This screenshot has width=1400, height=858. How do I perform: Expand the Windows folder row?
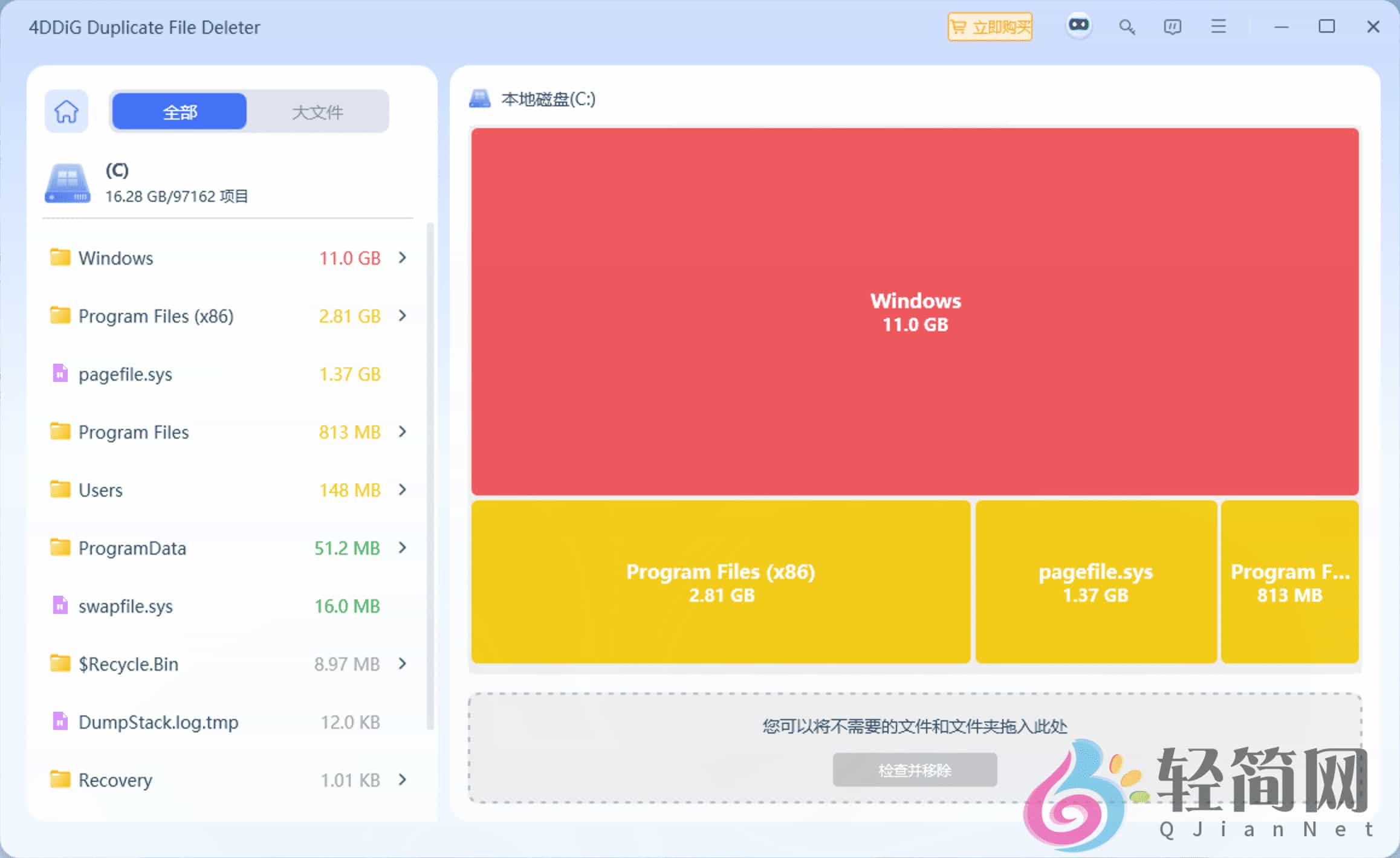402,257
